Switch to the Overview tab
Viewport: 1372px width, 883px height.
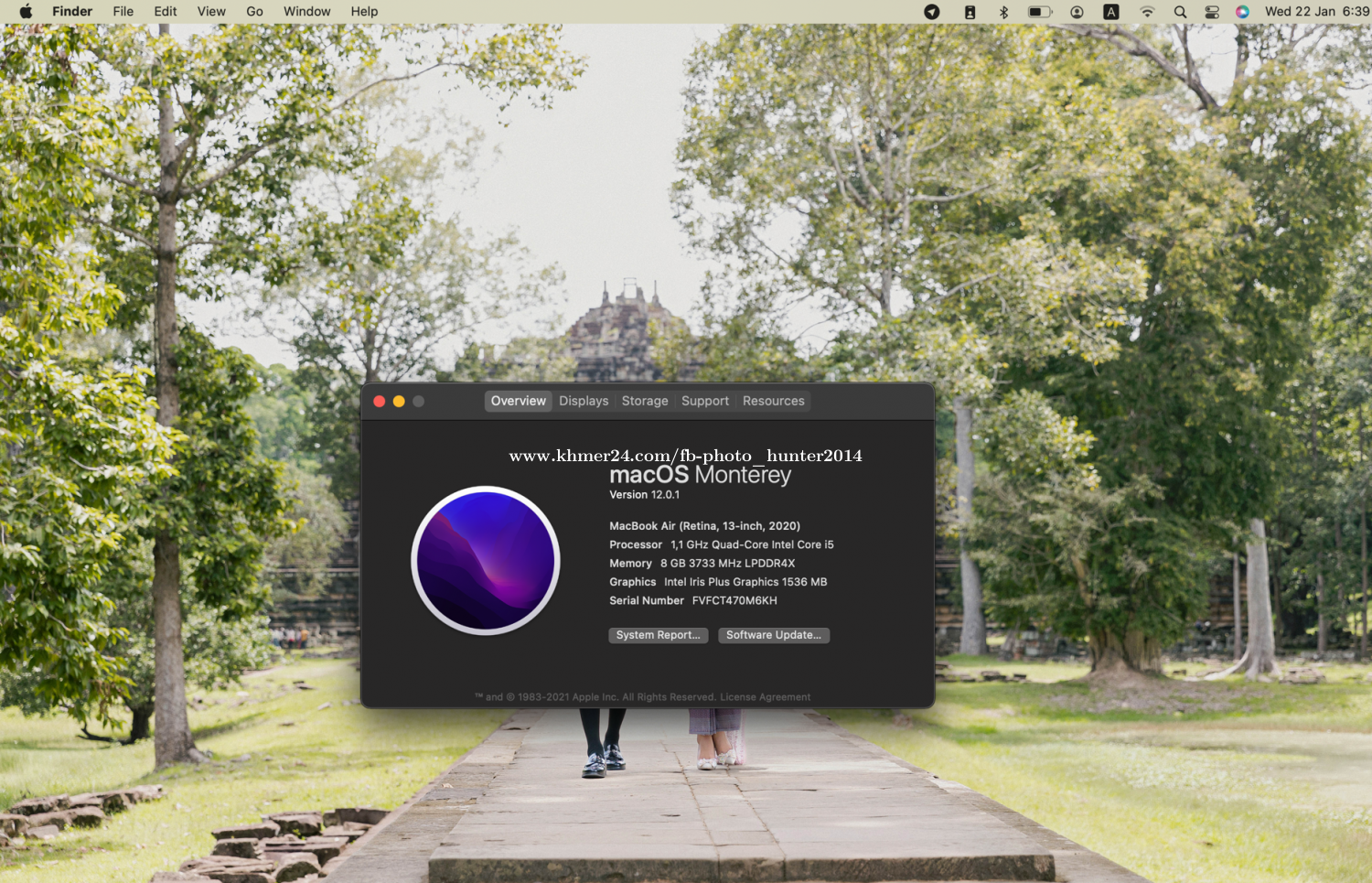coord(519,401)
